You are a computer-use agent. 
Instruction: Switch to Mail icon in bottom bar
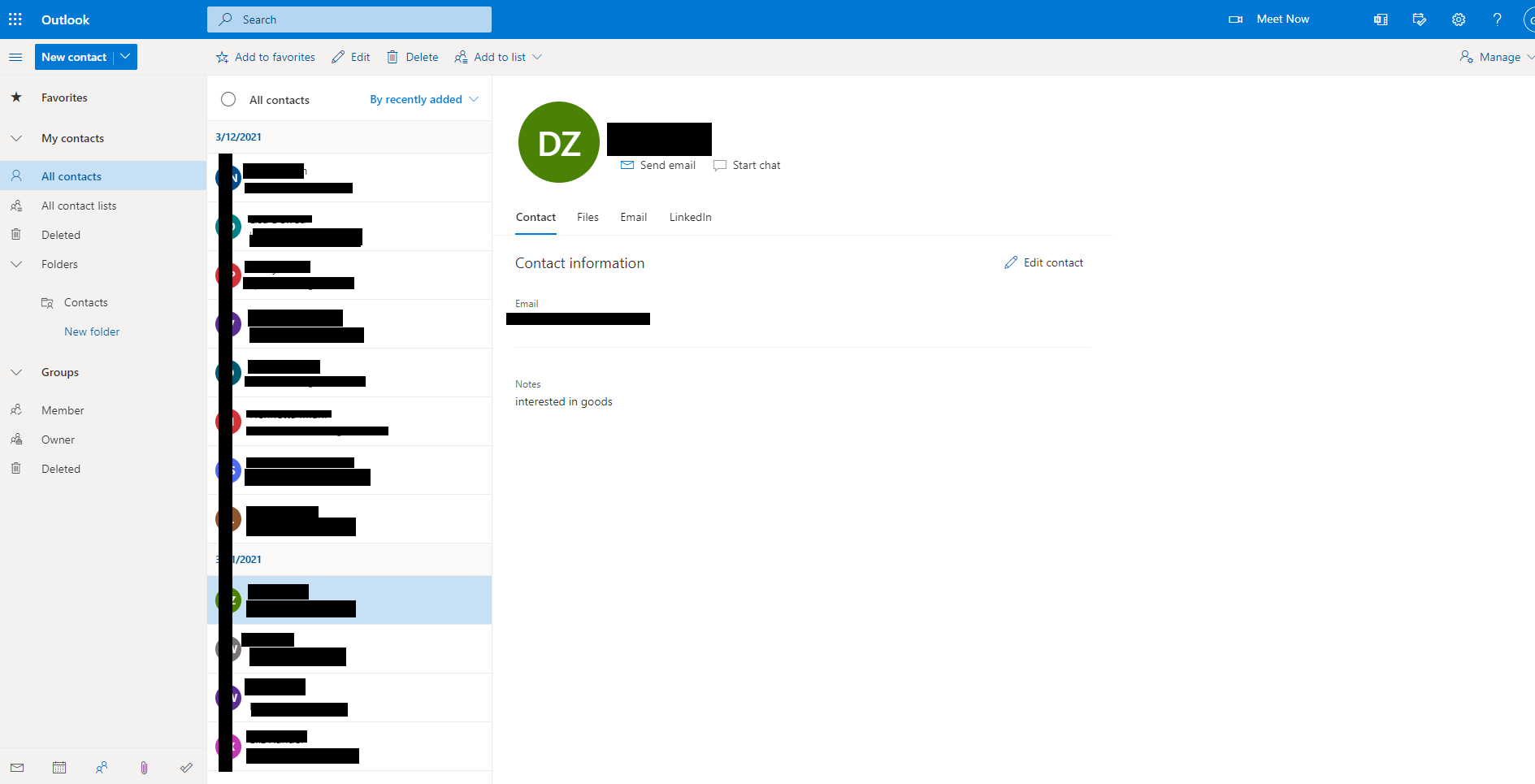pos(17,767)
